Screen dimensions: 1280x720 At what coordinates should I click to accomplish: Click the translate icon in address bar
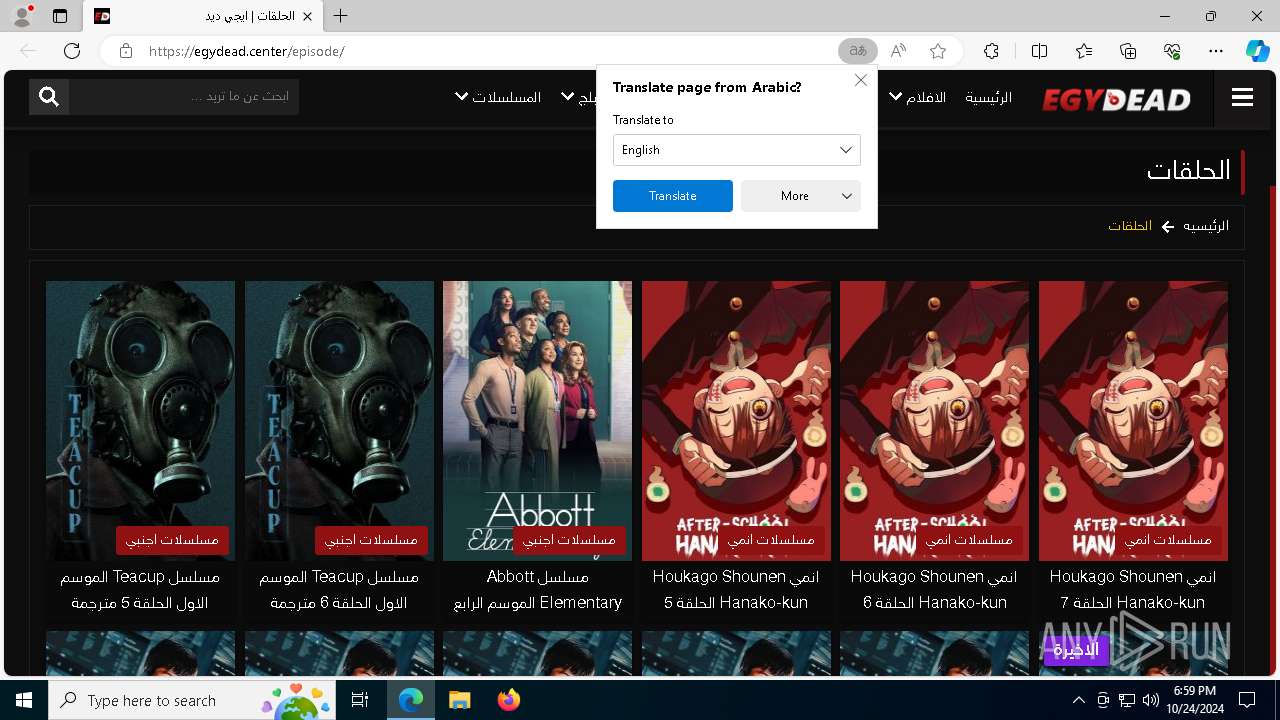[857, 51]
